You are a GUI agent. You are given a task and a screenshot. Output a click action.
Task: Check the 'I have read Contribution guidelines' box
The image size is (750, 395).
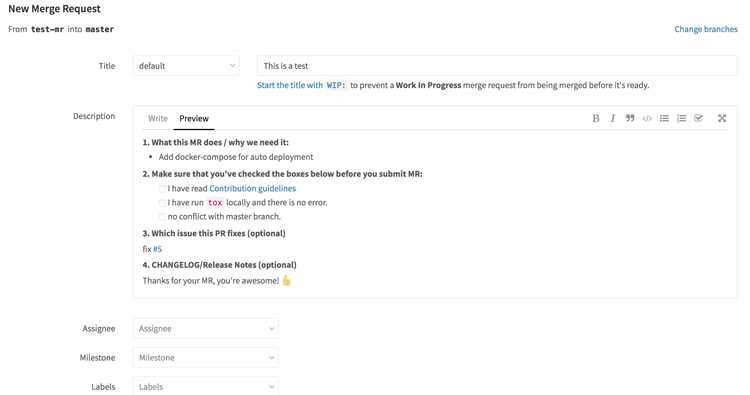[x=162, y=189]
